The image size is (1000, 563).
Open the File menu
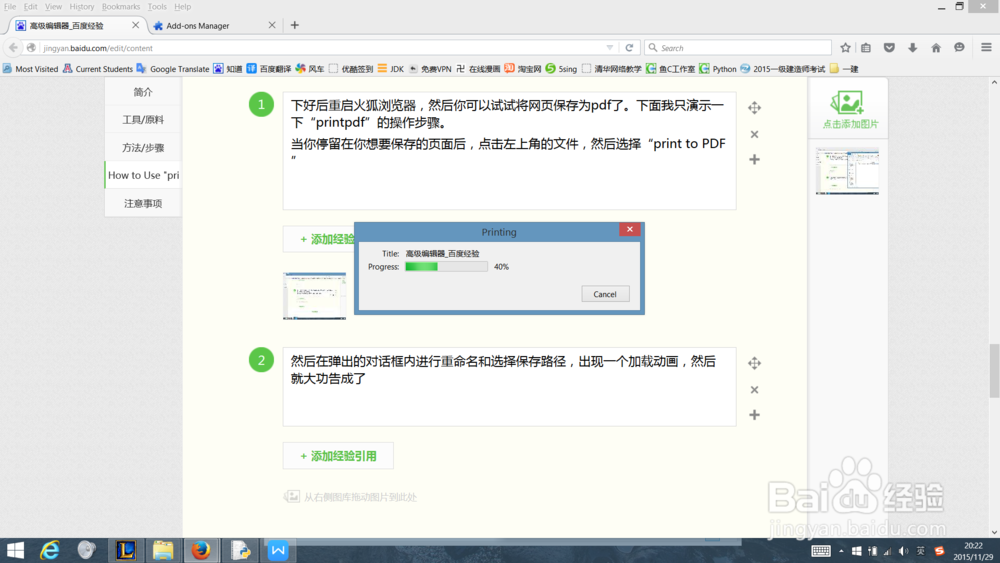(x=10, y=6)
